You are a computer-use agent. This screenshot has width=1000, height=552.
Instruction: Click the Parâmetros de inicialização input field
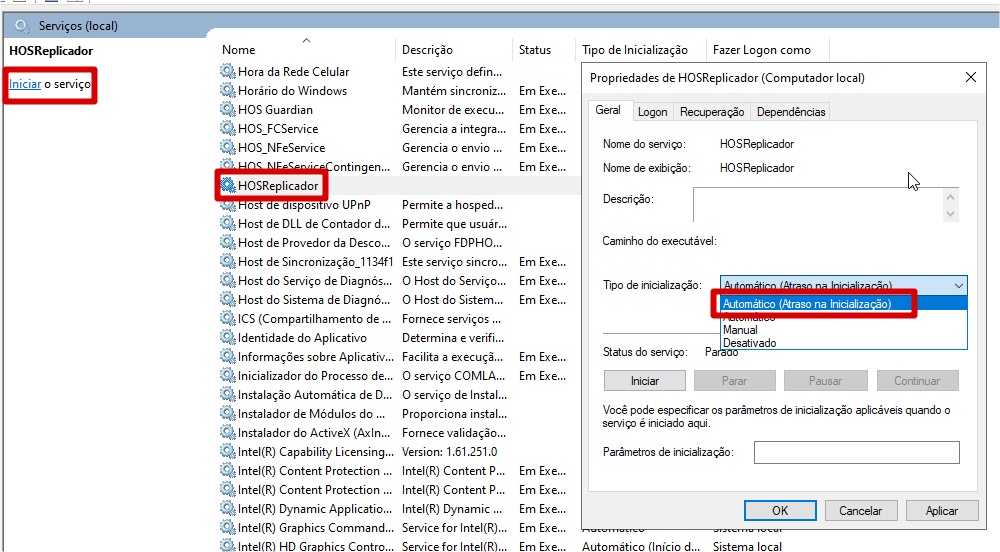tap(856, 453)
